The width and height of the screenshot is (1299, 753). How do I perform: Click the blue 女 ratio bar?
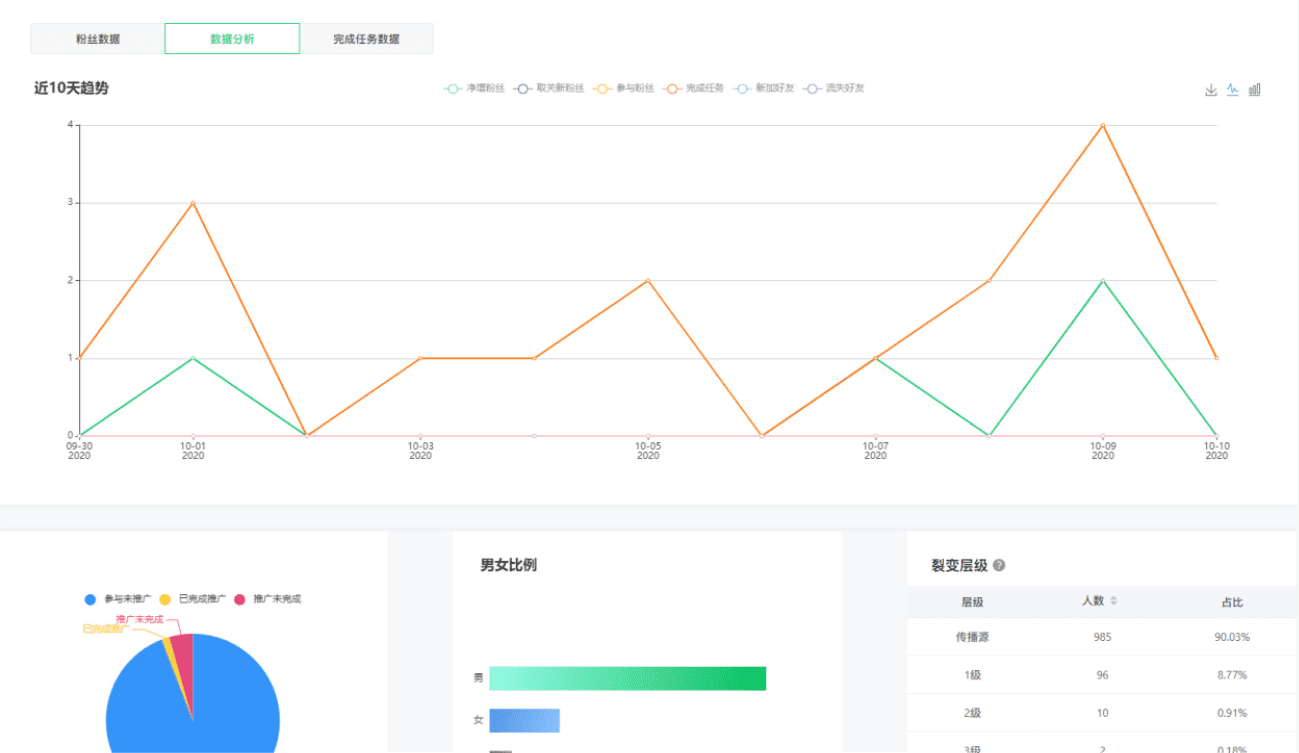(x=524, y=720)
